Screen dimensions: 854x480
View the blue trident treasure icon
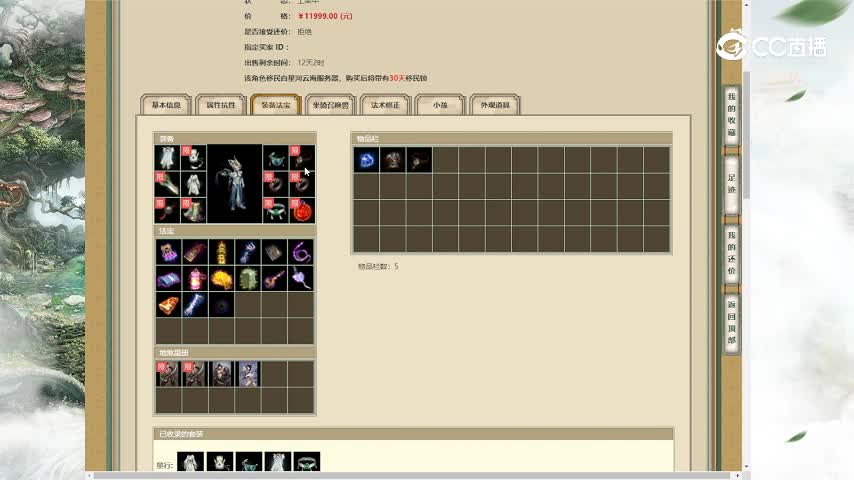coord(247,252)
